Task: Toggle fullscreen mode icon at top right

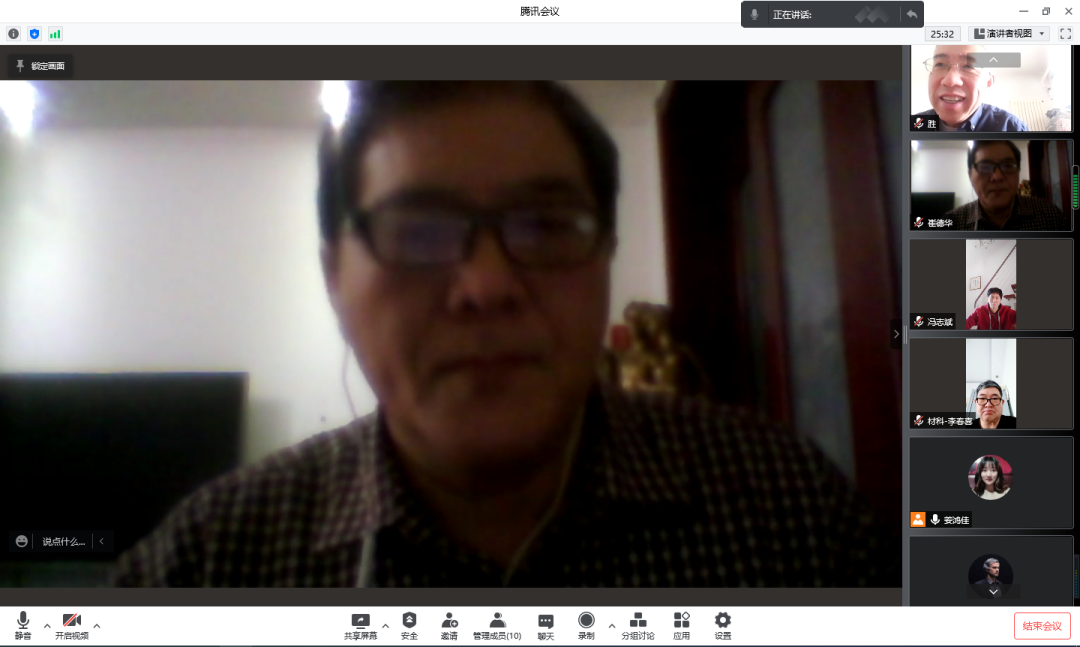Action: [x=1065, y=34]
